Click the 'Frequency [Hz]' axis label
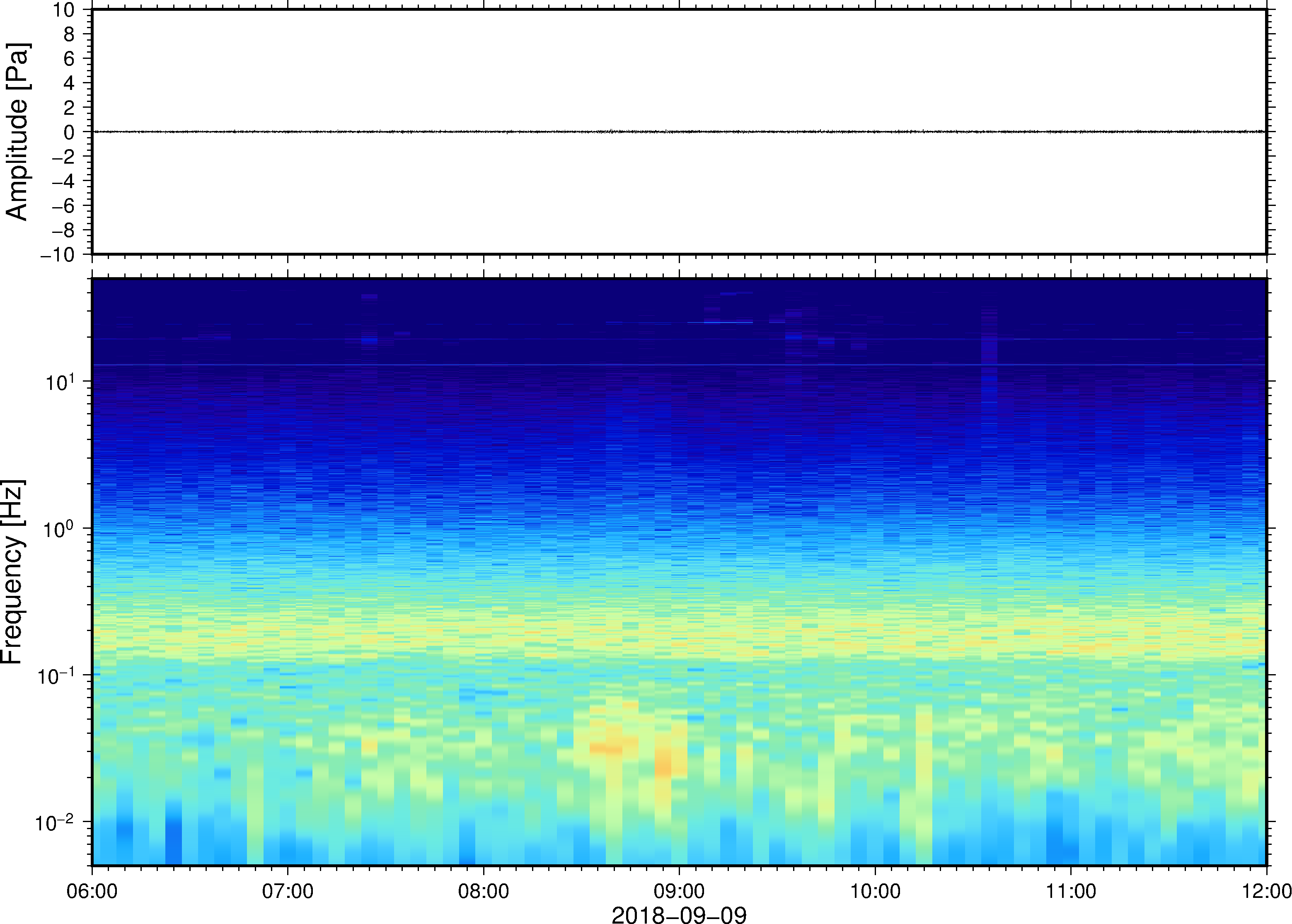 [12, 572]
